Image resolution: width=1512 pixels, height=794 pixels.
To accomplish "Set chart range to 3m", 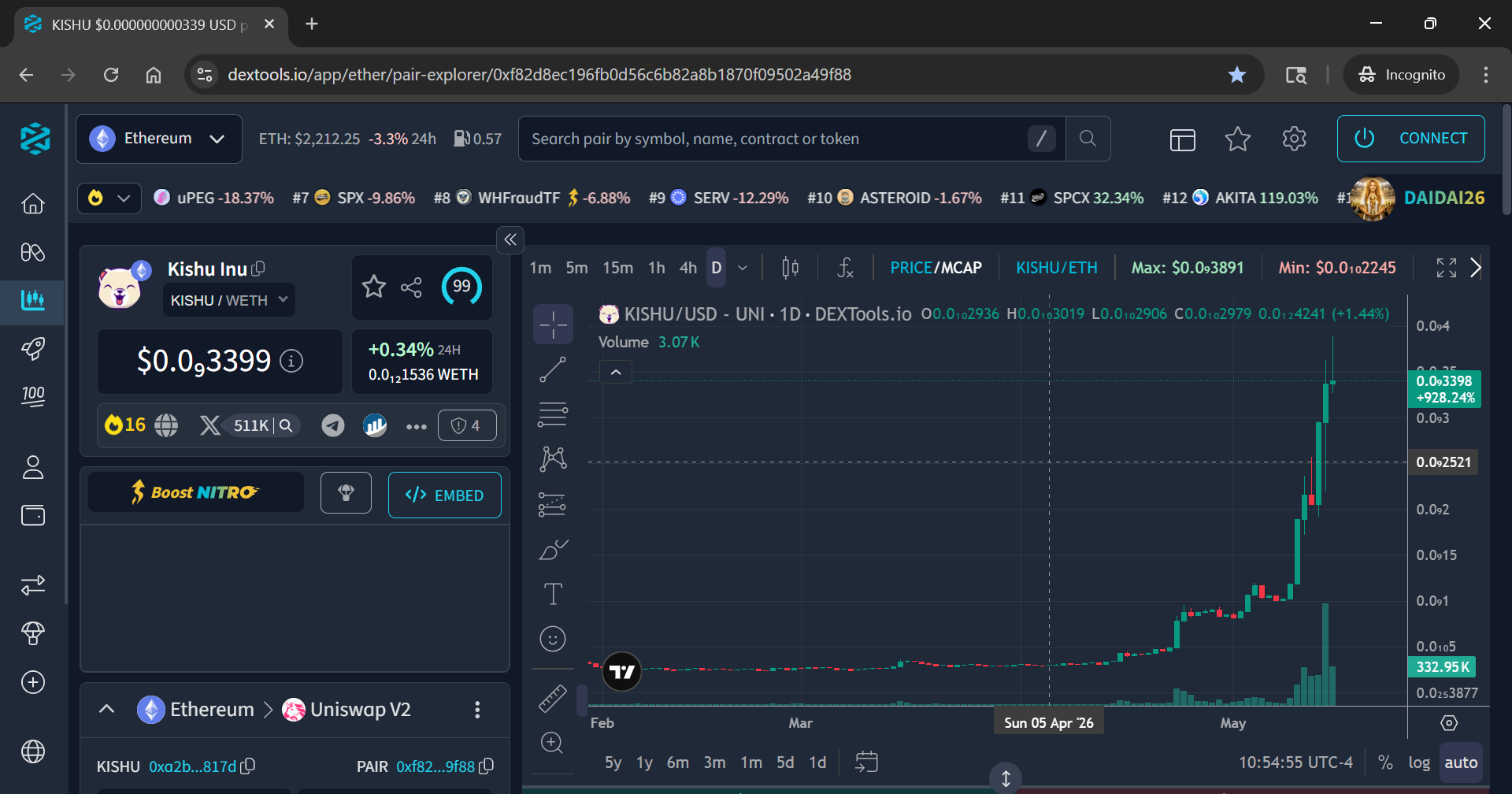I will 714,762.
